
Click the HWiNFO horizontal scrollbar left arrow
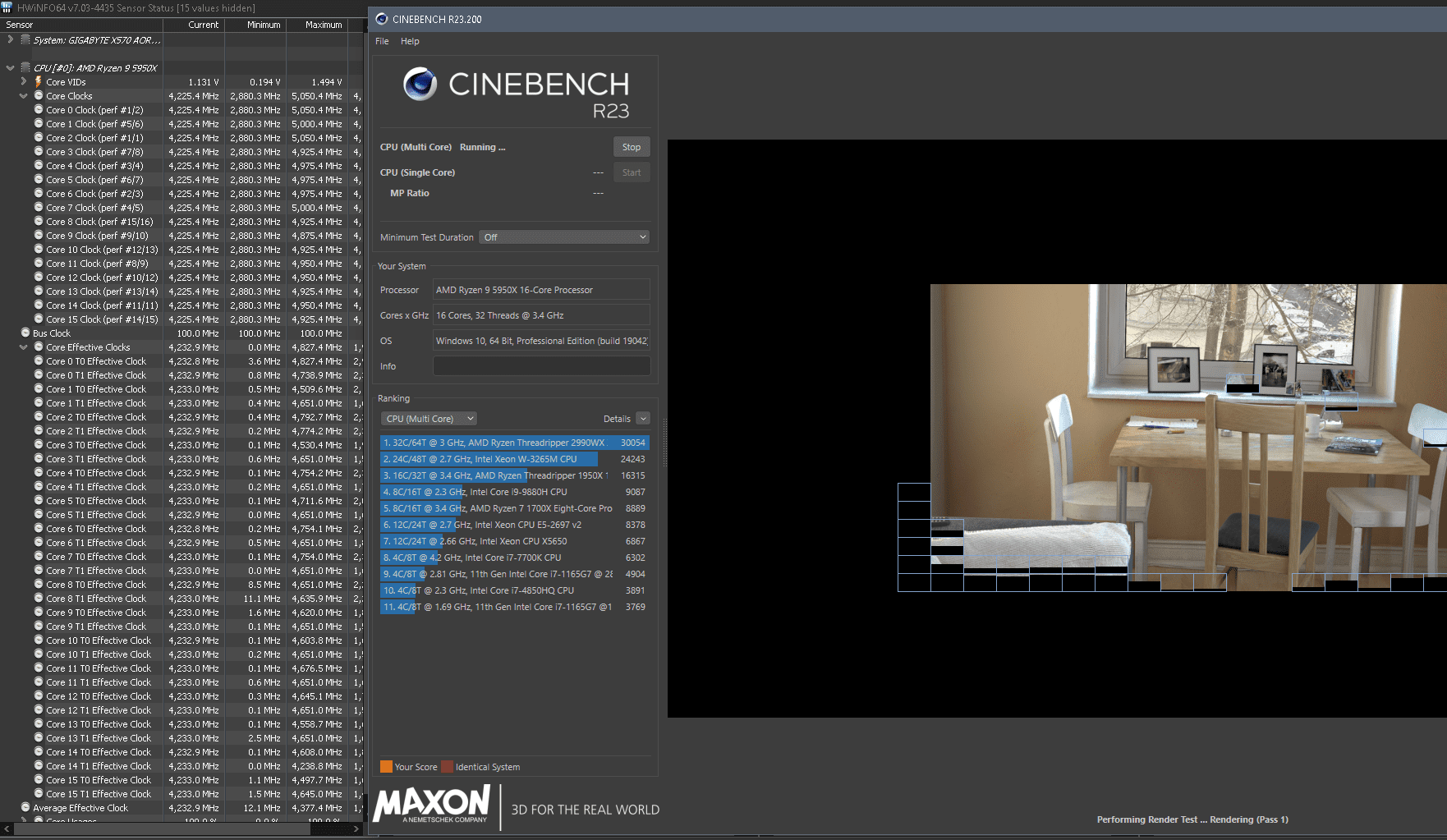point(7,829)
